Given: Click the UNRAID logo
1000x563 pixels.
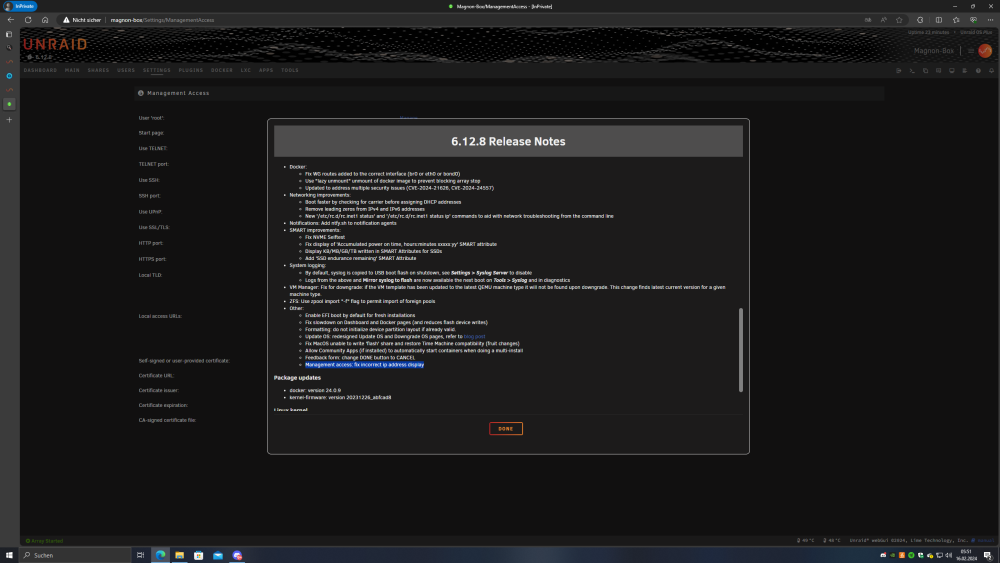Looking at the screenshot, I should 55,44.
